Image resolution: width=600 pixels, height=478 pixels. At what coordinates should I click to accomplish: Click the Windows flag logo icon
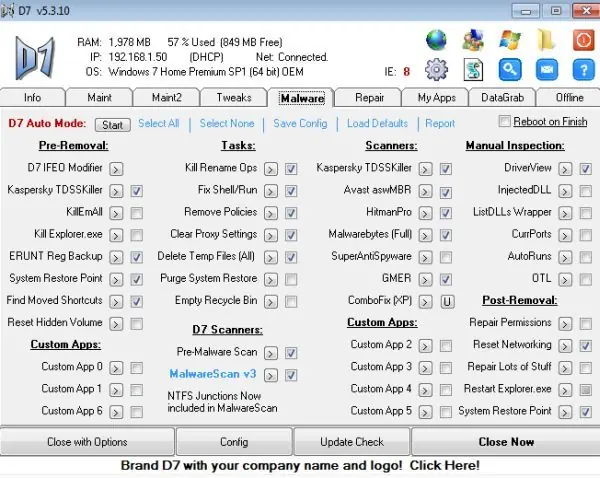click(x=510, y=40)
